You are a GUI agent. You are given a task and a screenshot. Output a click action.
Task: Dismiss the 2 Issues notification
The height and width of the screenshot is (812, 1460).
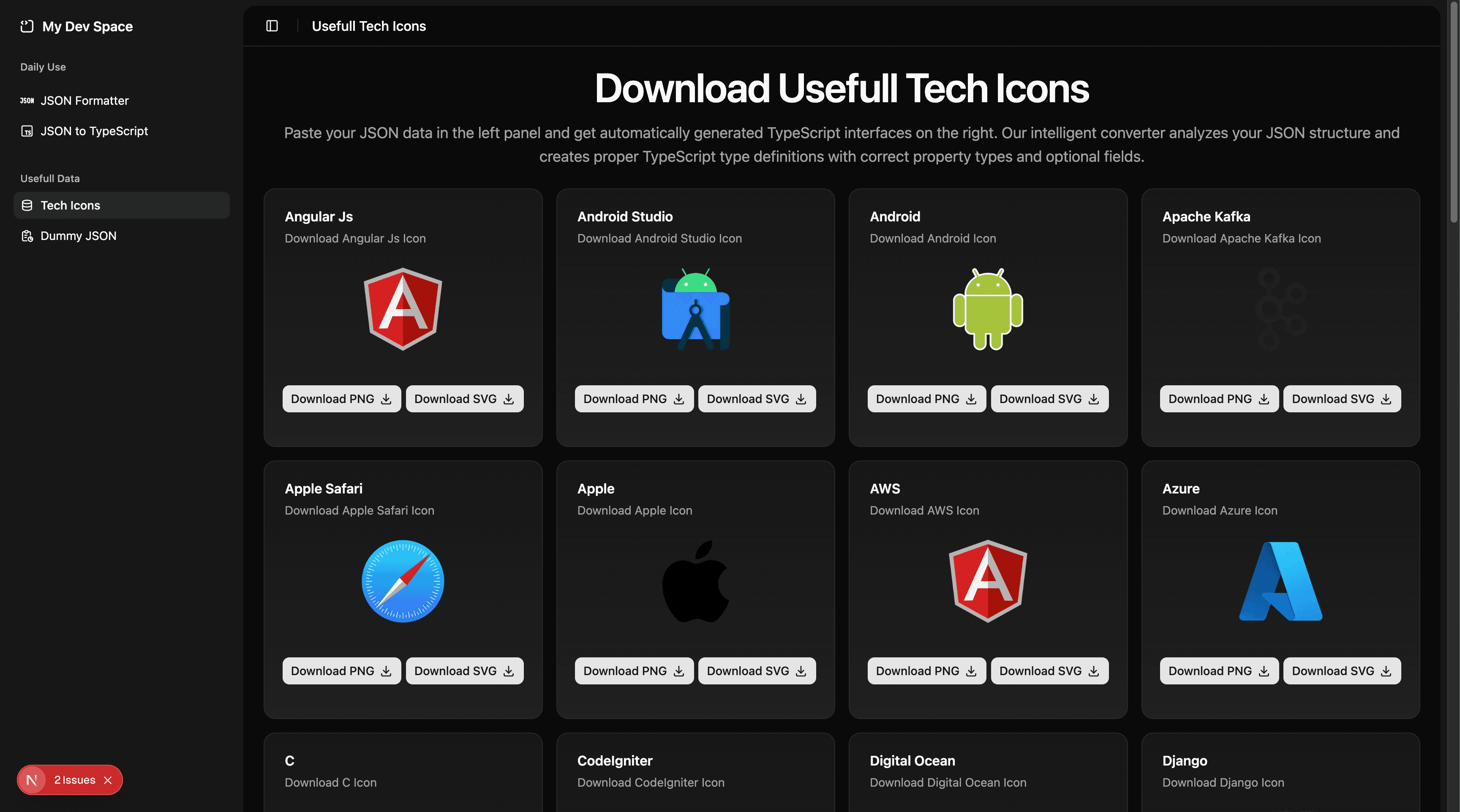pos(108,780)
